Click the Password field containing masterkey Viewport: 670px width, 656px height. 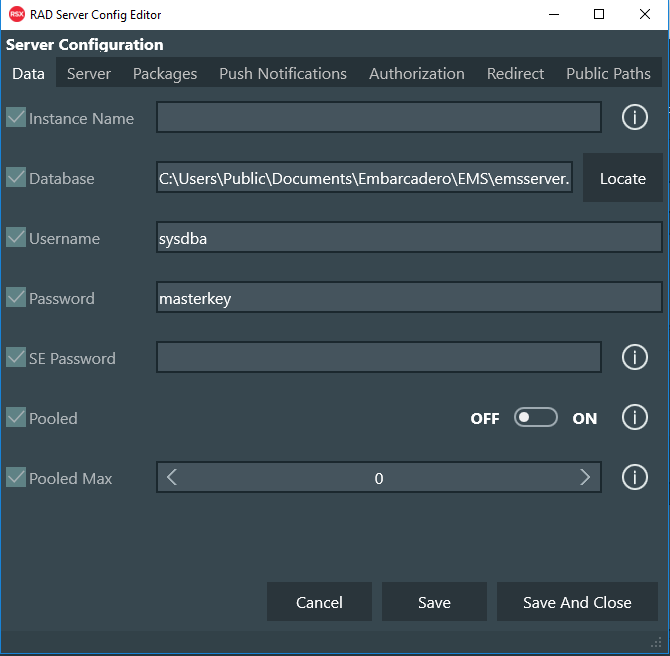409,297
